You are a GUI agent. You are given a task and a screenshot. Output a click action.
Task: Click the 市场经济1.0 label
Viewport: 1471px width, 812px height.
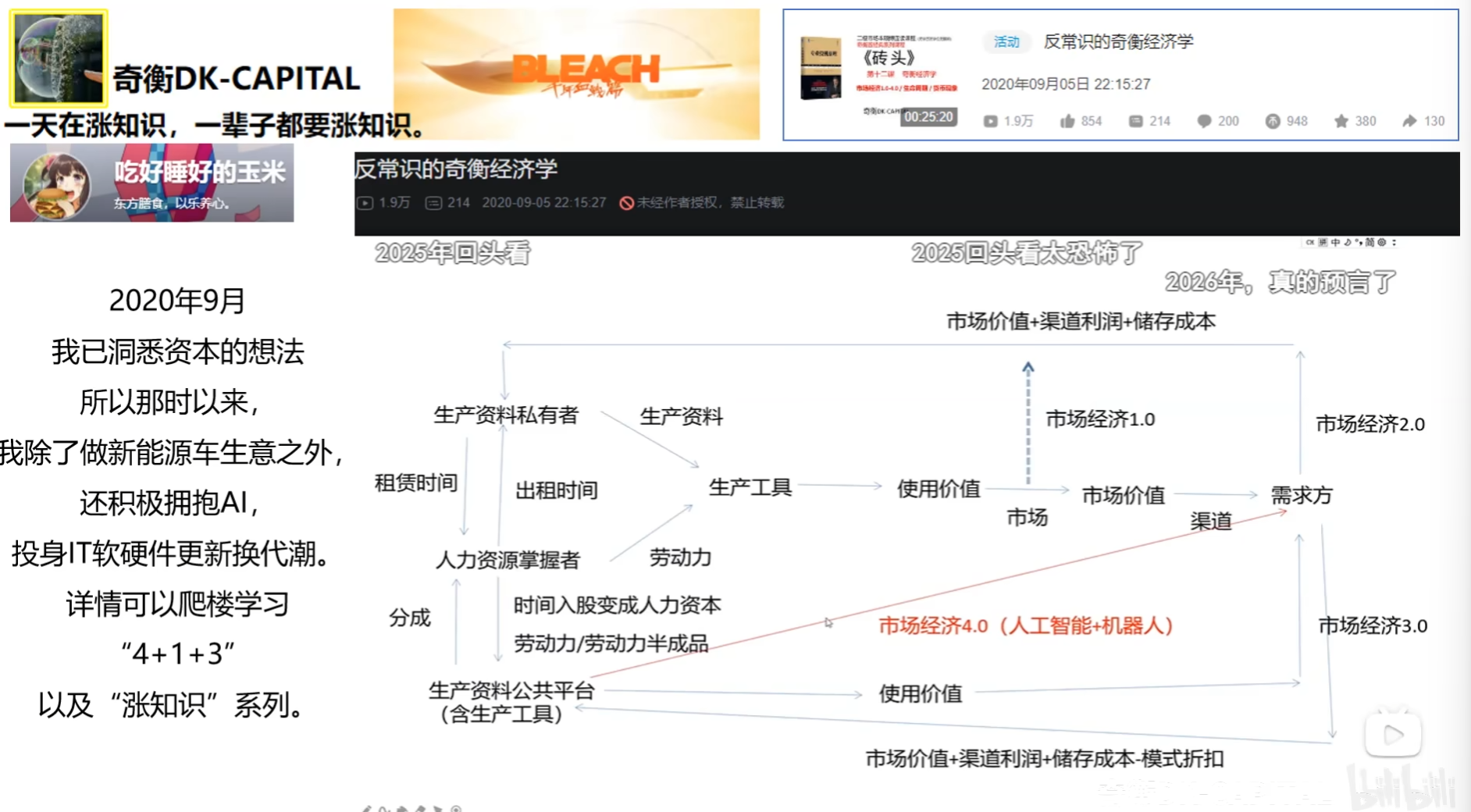click(x=1100, y=419)
